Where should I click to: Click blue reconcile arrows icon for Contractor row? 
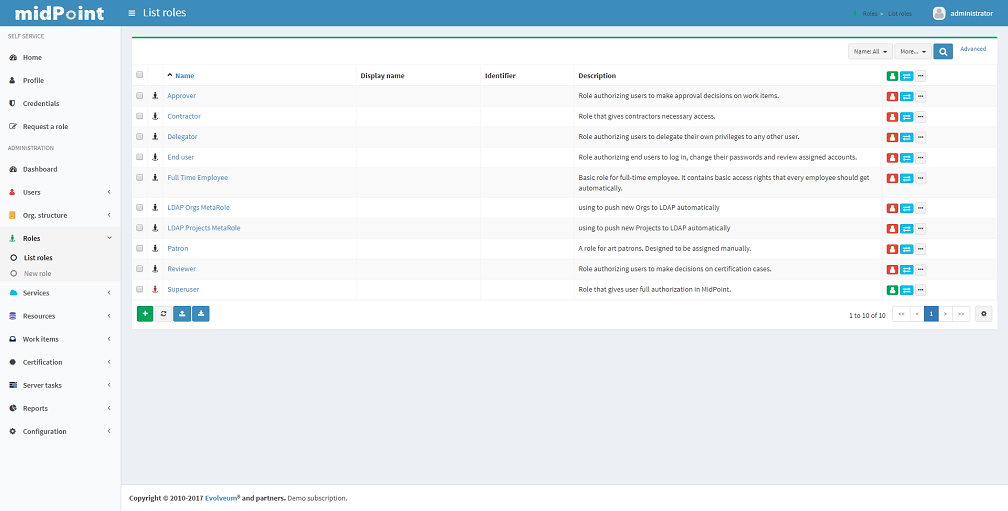click(x=906, y=117)
